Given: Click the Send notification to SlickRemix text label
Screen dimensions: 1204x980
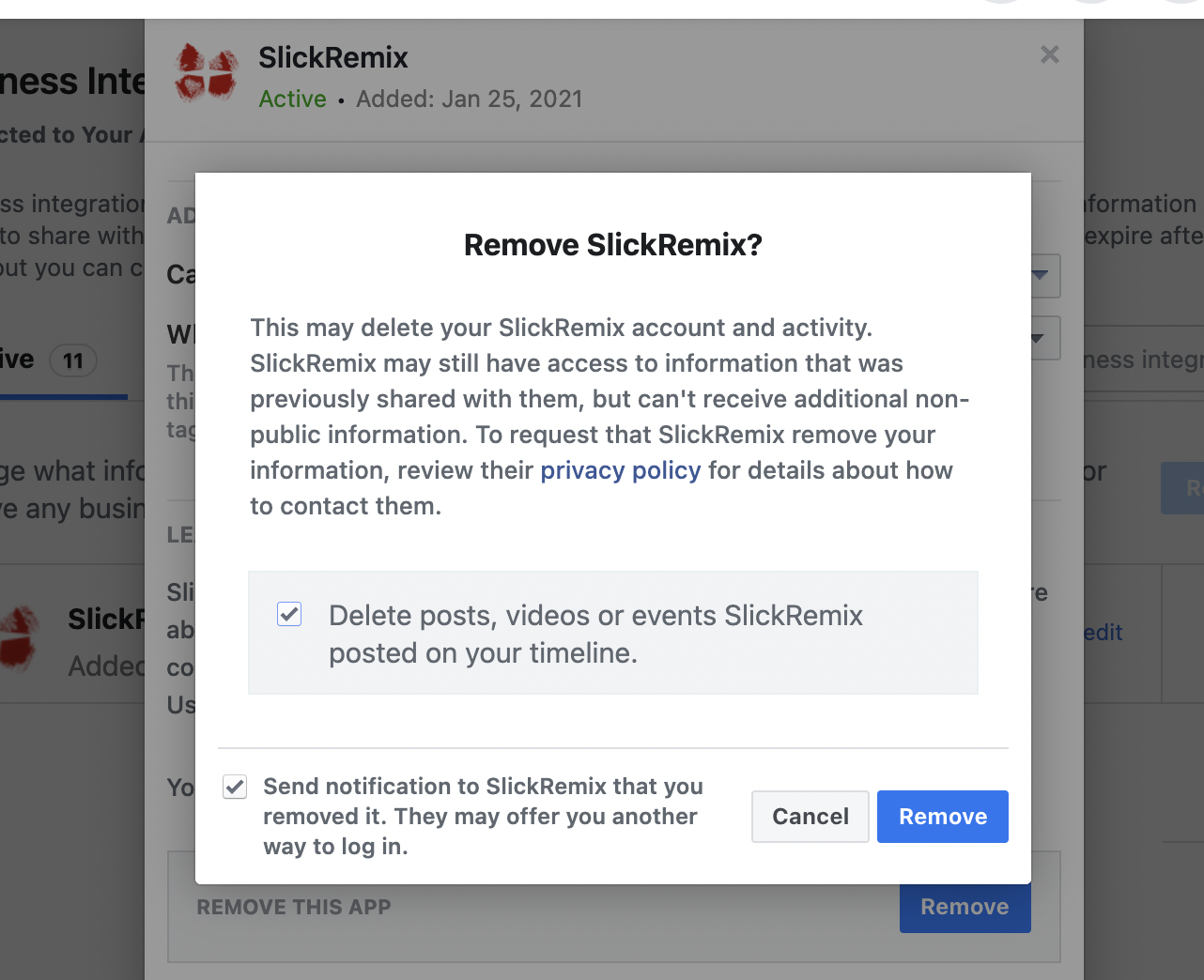Looking at the screenshot, I should click(484, 817).
